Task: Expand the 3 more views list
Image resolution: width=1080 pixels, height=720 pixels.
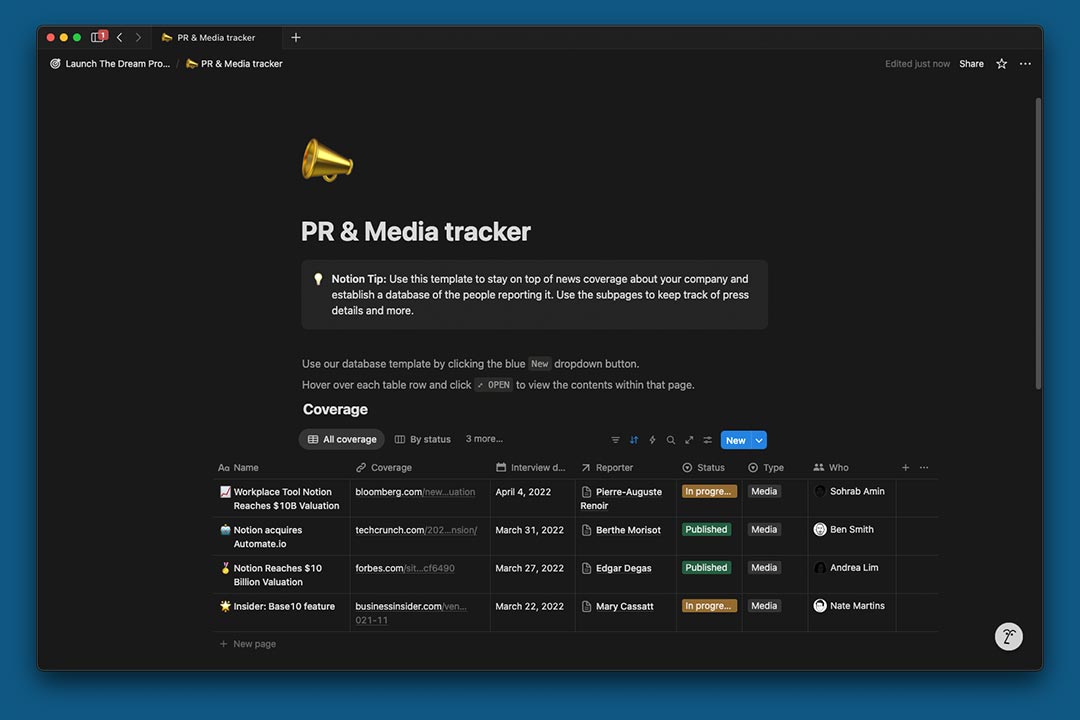Action: (484, 439)
